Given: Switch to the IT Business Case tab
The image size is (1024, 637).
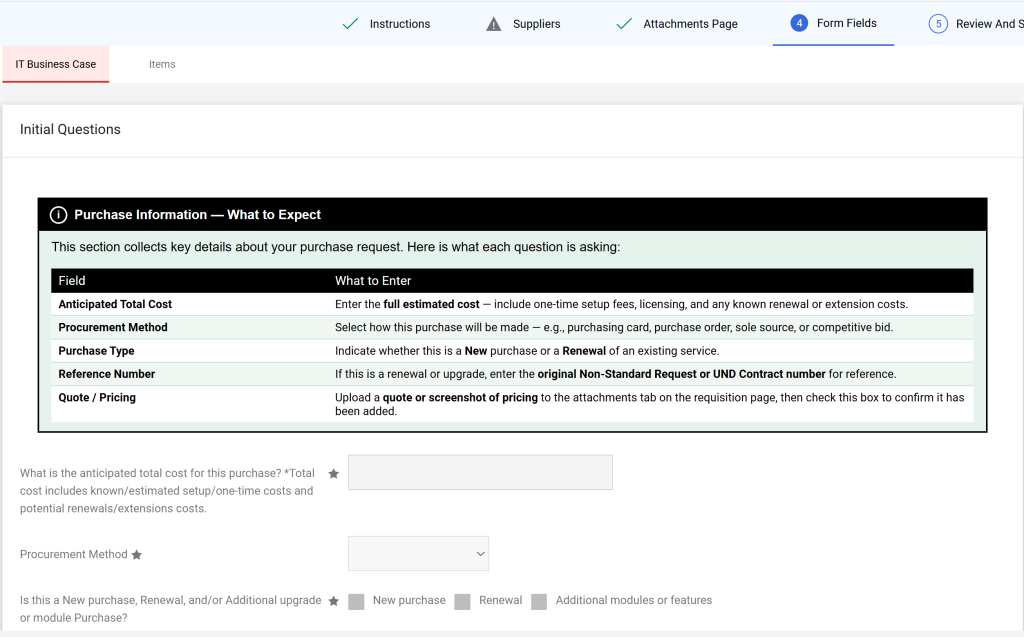Looking at the screenshot, I should point(56,64).
